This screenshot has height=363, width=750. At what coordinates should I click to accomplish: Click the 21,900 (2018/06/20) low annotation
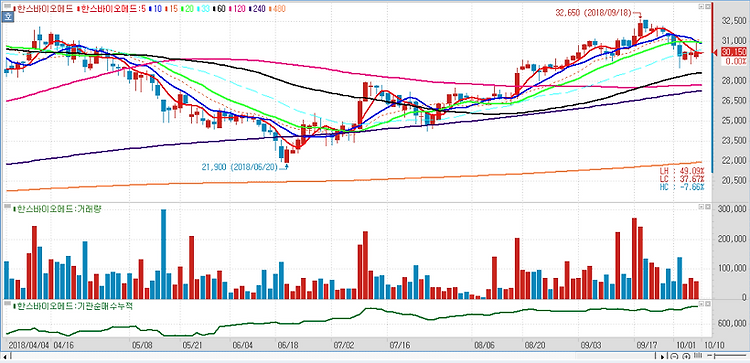(x=241, y=167)
